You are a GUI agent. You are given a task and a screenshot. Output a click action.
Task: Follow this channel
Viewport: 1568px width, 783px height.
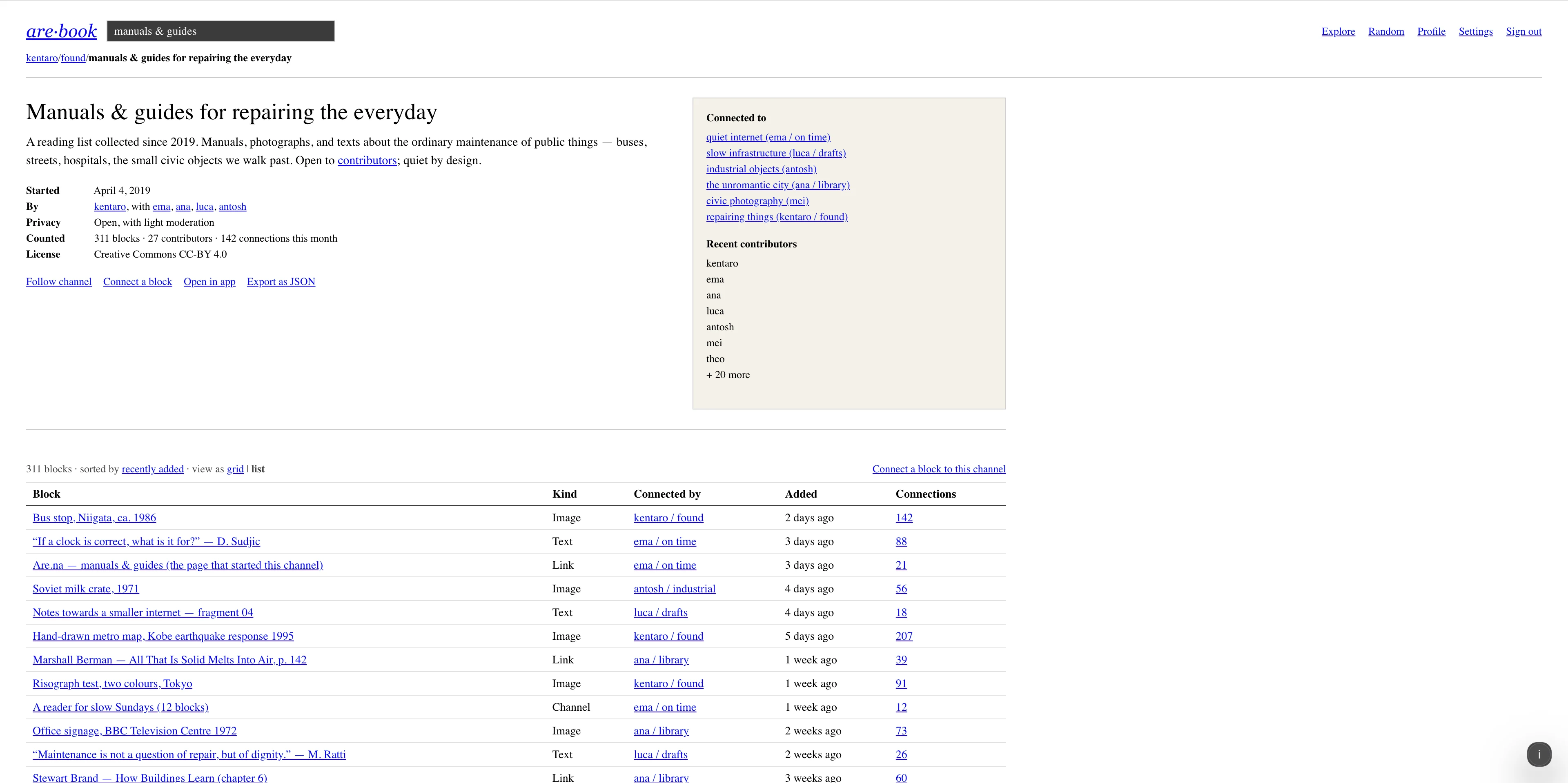pyautogui.click(x=59, y=282)
